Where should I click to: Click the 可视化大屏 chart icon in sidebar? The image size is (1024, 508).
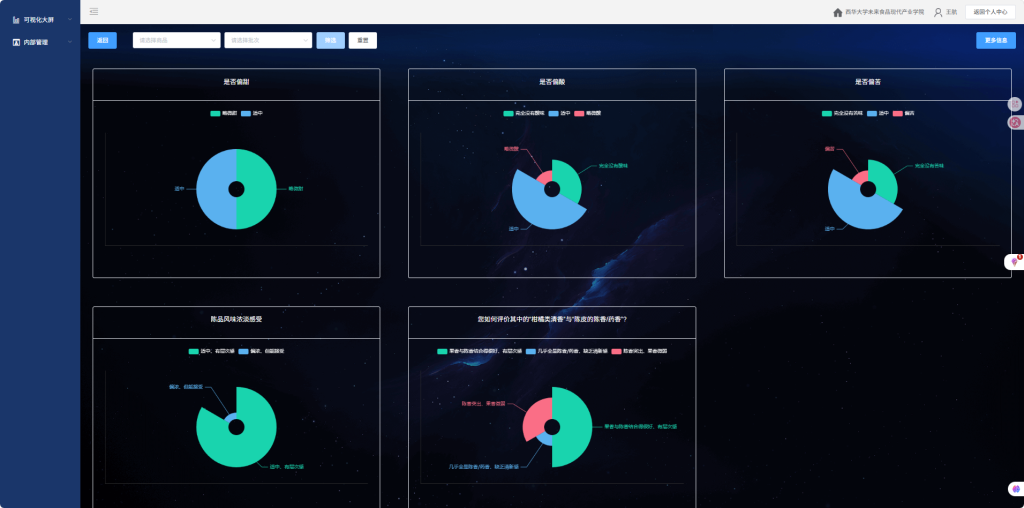16,19
